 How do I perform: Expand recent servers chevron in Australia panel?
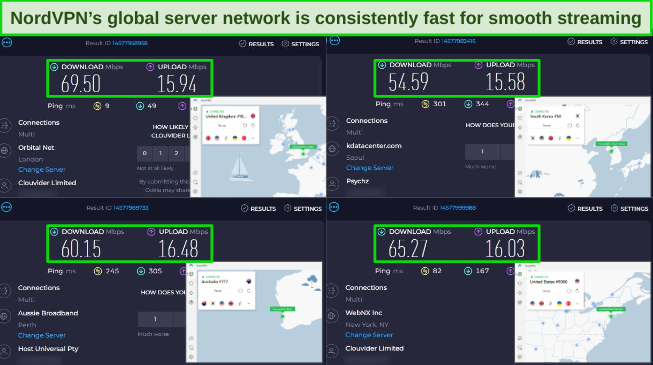pyautogui.click(x=249, y=303)
